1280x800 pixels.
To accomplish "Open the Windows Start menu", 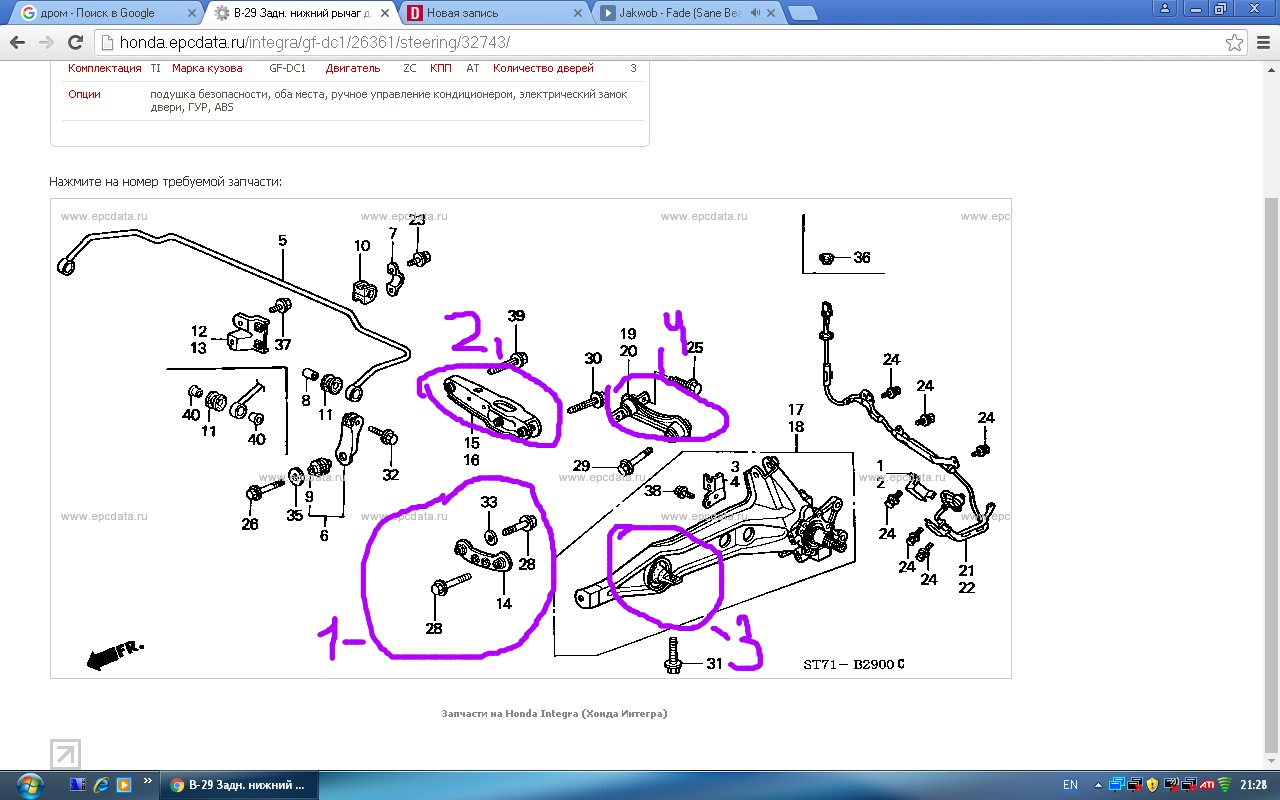I will (29, 784).
